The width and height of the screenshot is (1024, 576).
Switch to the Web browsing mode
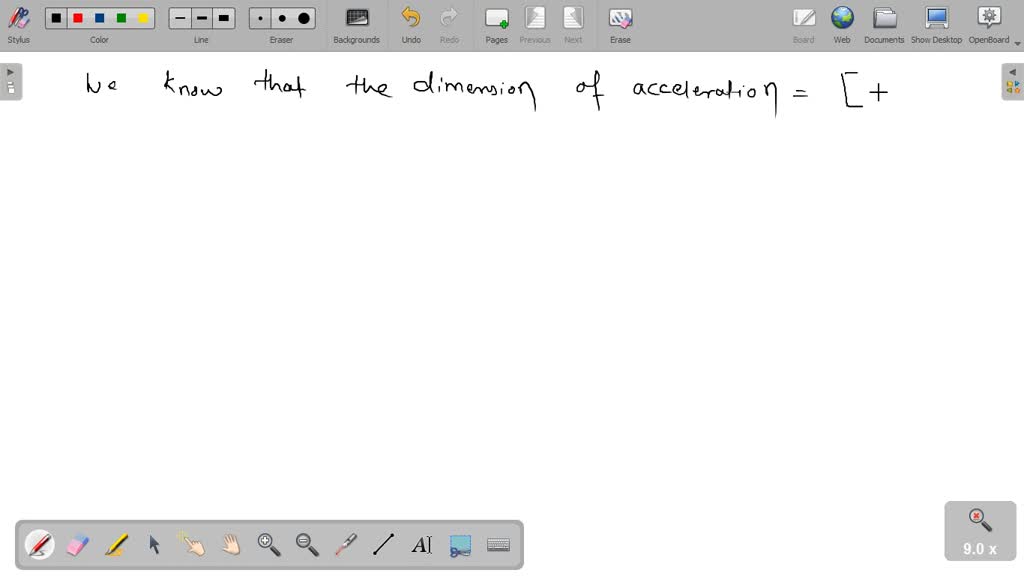[842, 22]
